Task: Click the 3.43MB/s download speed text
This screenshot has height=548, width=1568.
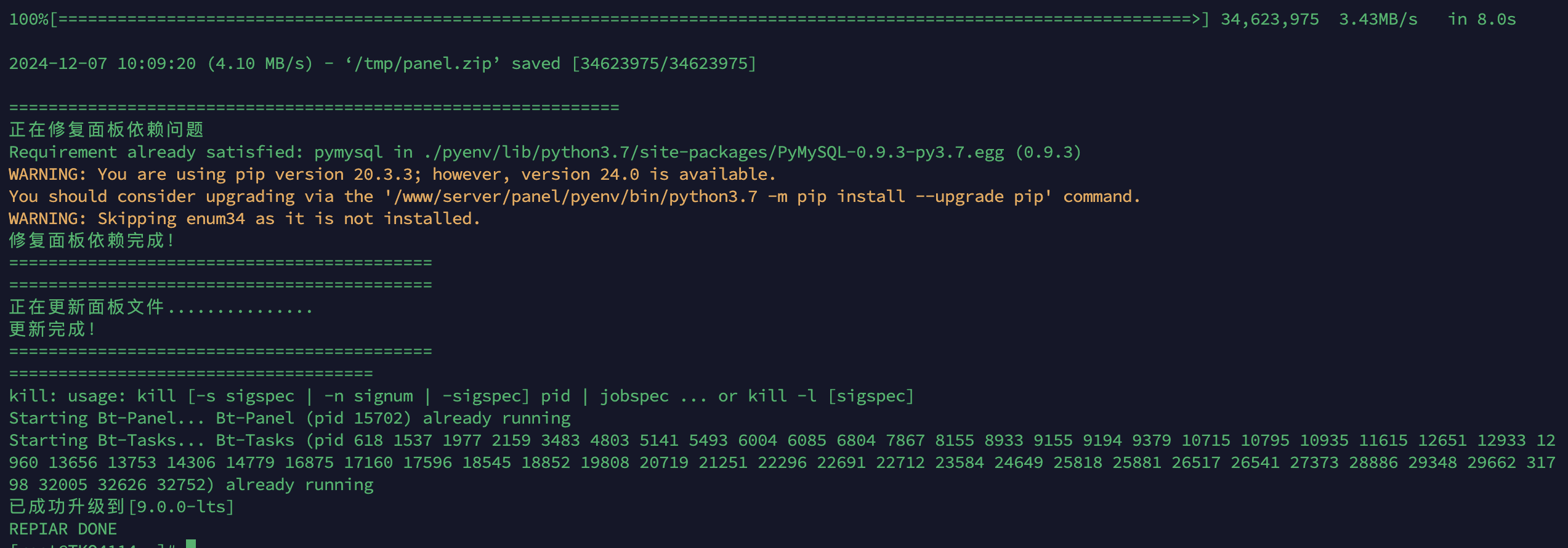Action: pyautogui.click(x=1378, y=20)
